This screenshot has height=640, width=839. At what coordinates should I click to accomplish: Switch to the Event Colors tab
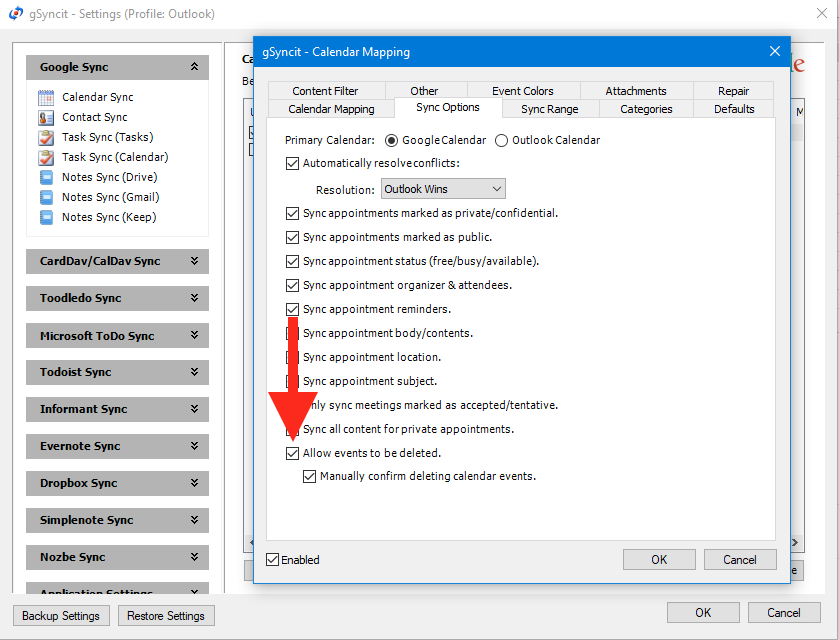click(523, 90)
